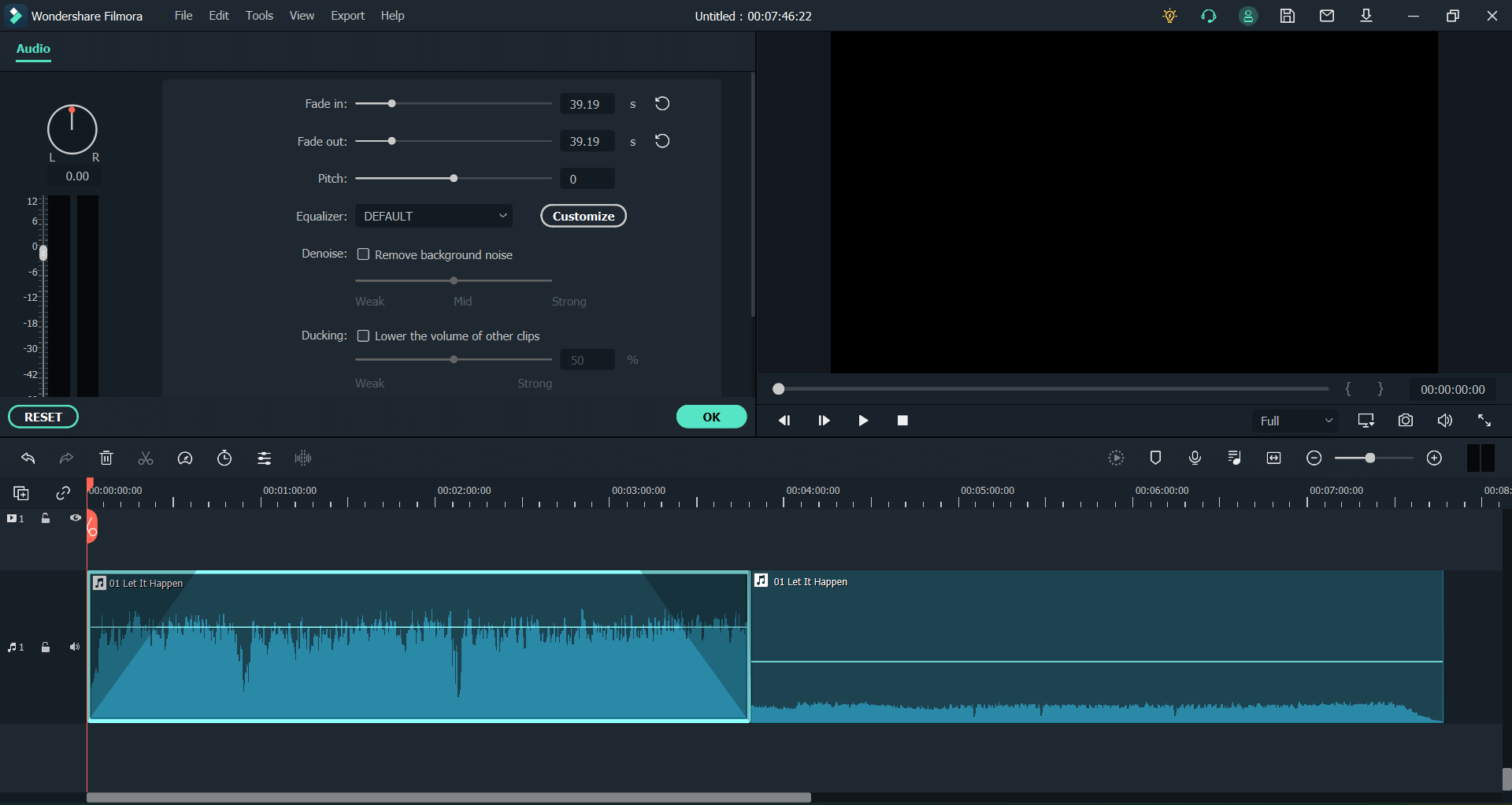The image size is (1512, 805).
Task: Record voiceover with microphone icon
Action: point(1195,458)
